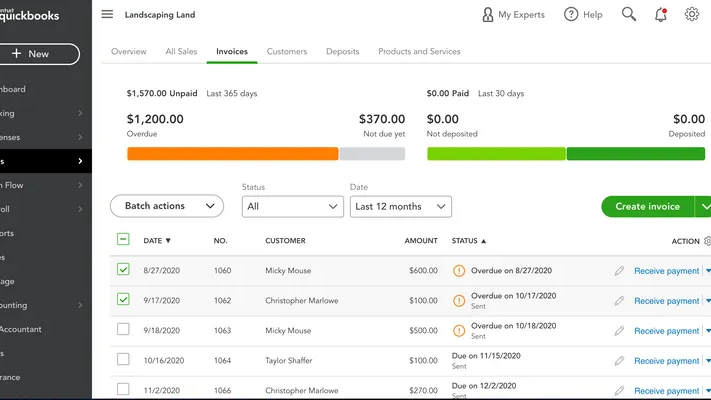Open the settings gear in header
Image resolution: width=711 pixels, height=400 pixels.
click(x=692, y=15)
